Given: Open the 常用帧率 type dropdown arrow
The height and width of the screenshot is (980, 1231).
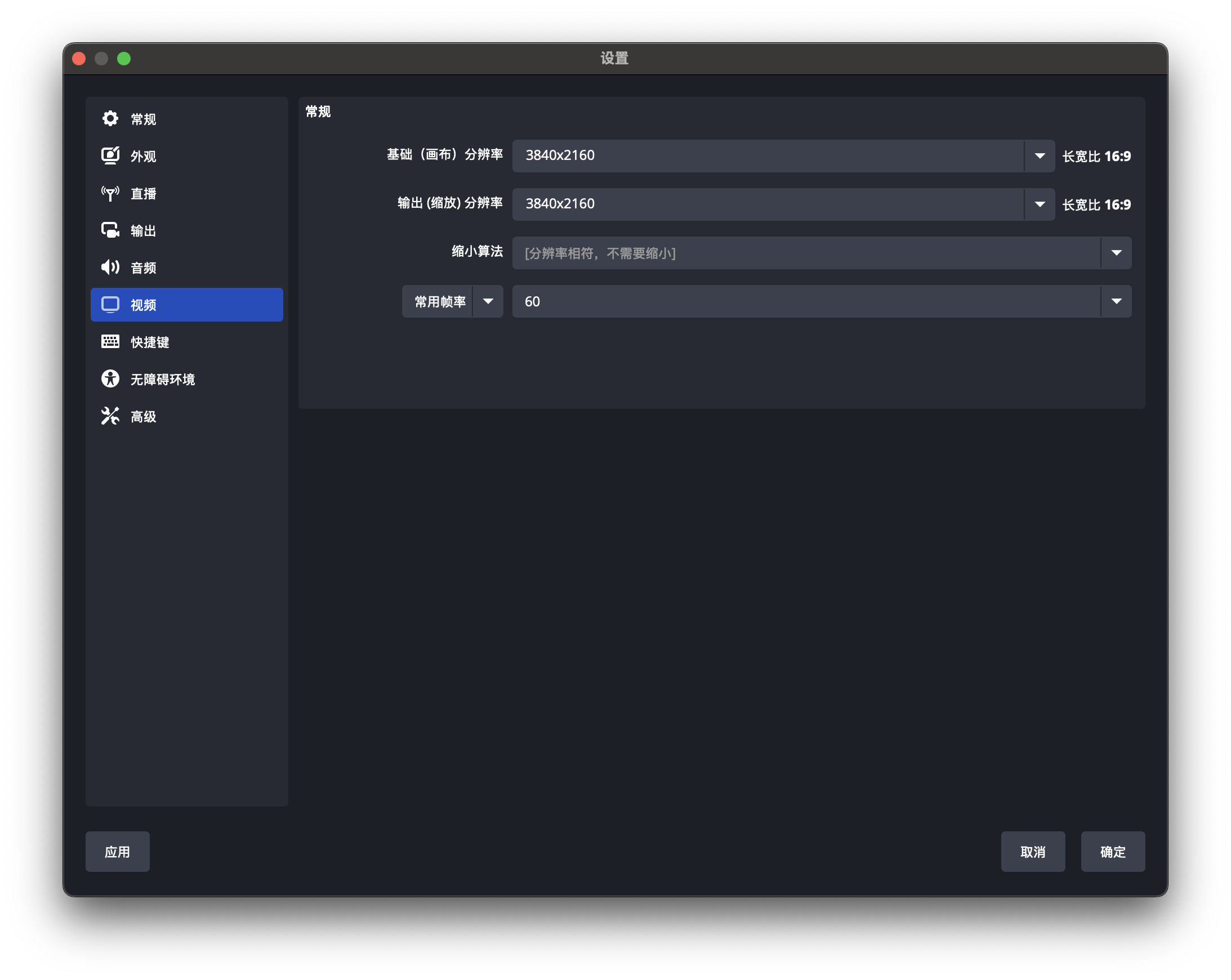Looking at the screenshot, I should [488, 301].
